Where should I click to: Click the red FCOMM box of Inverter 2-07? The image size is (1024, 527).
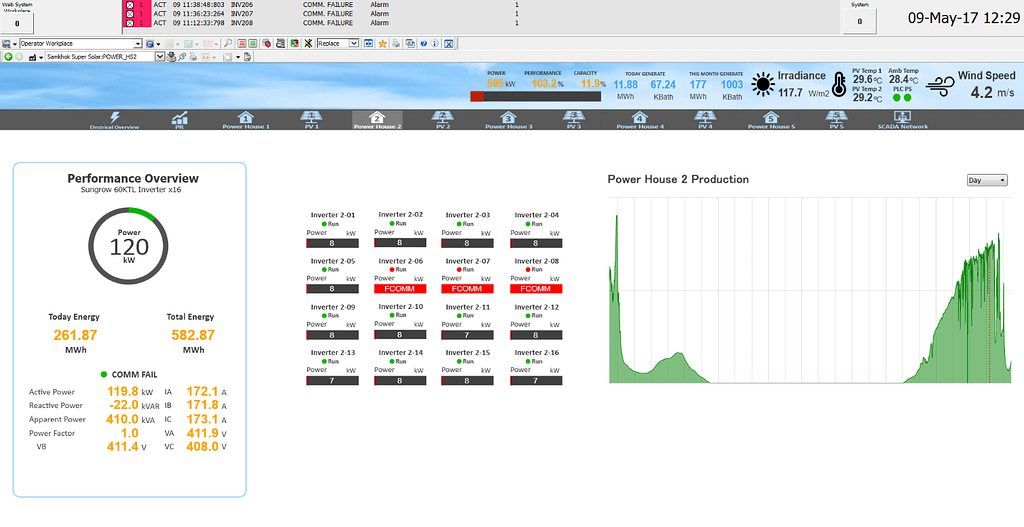pos(468,289)
